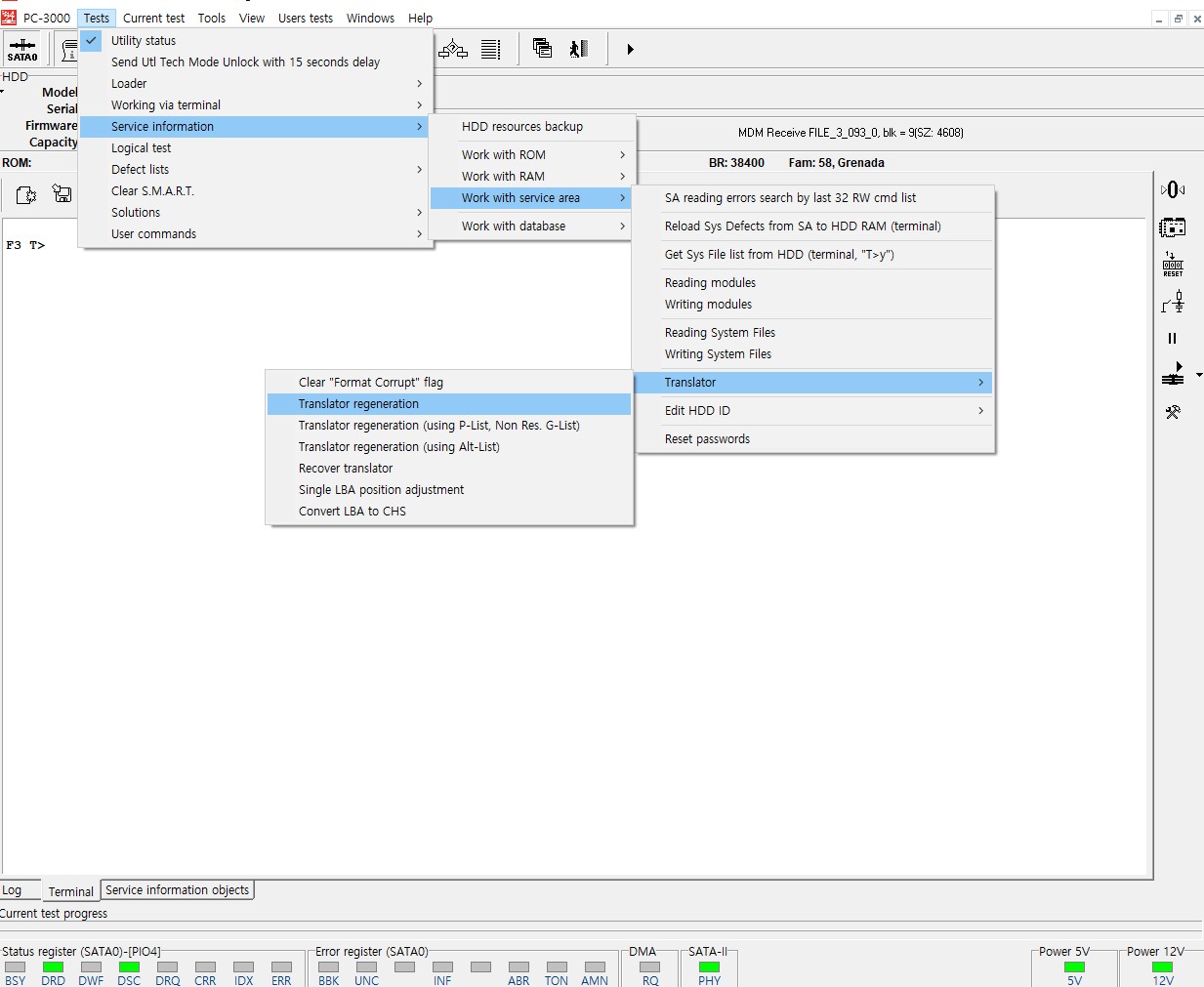Choose Writing System Files
Screen dimensions: 1204x987
(x=814, y=353)
